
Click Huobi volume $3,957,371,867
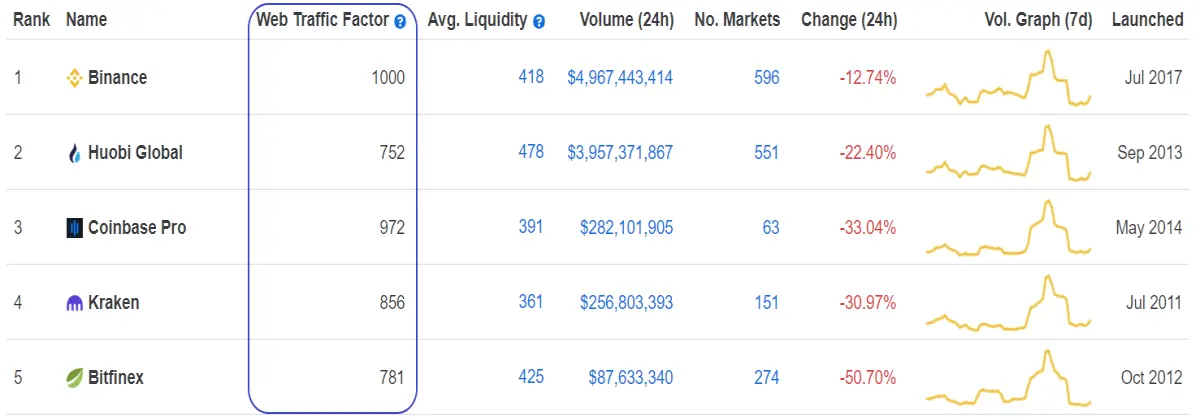click(x=620, y=153)
